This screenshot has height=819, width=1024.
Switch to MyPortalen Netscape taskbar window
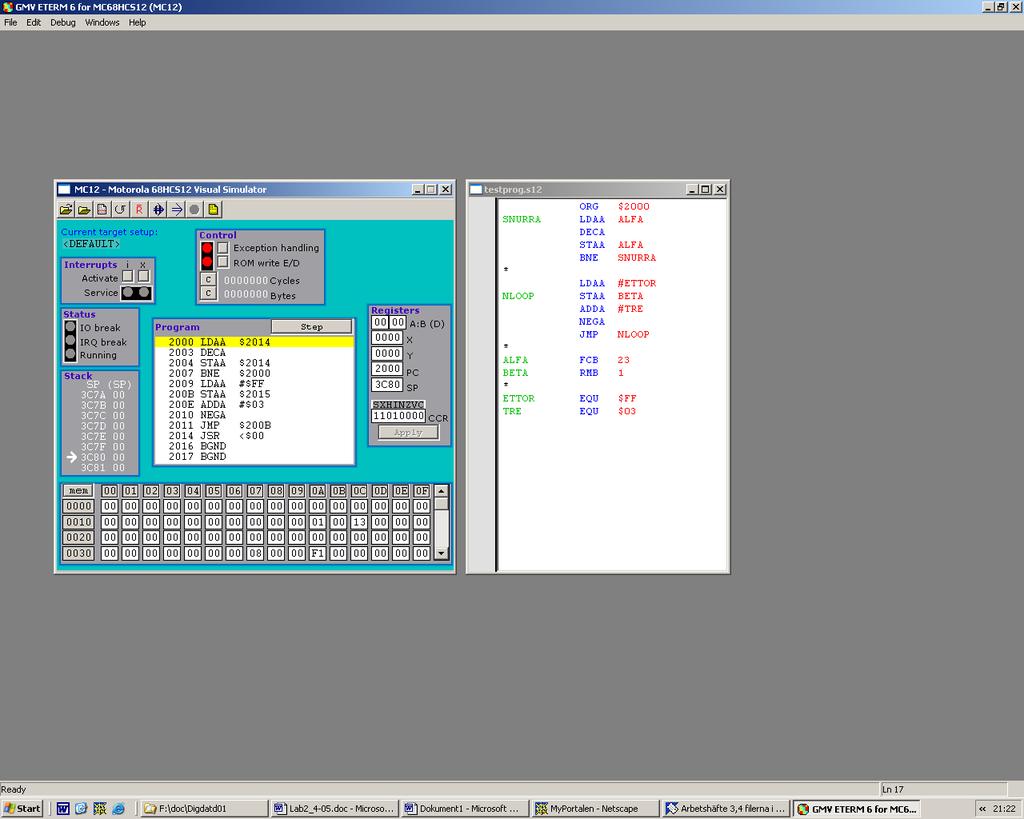coord(594,809)
